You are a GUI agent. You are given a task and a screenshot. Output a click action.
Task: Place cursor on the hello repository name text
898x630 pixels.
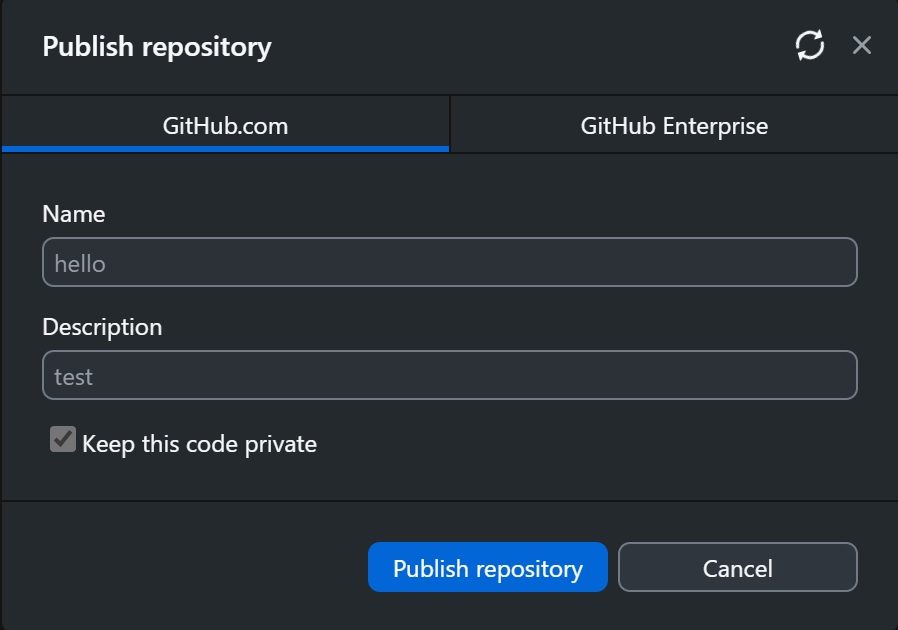point(80,264)
